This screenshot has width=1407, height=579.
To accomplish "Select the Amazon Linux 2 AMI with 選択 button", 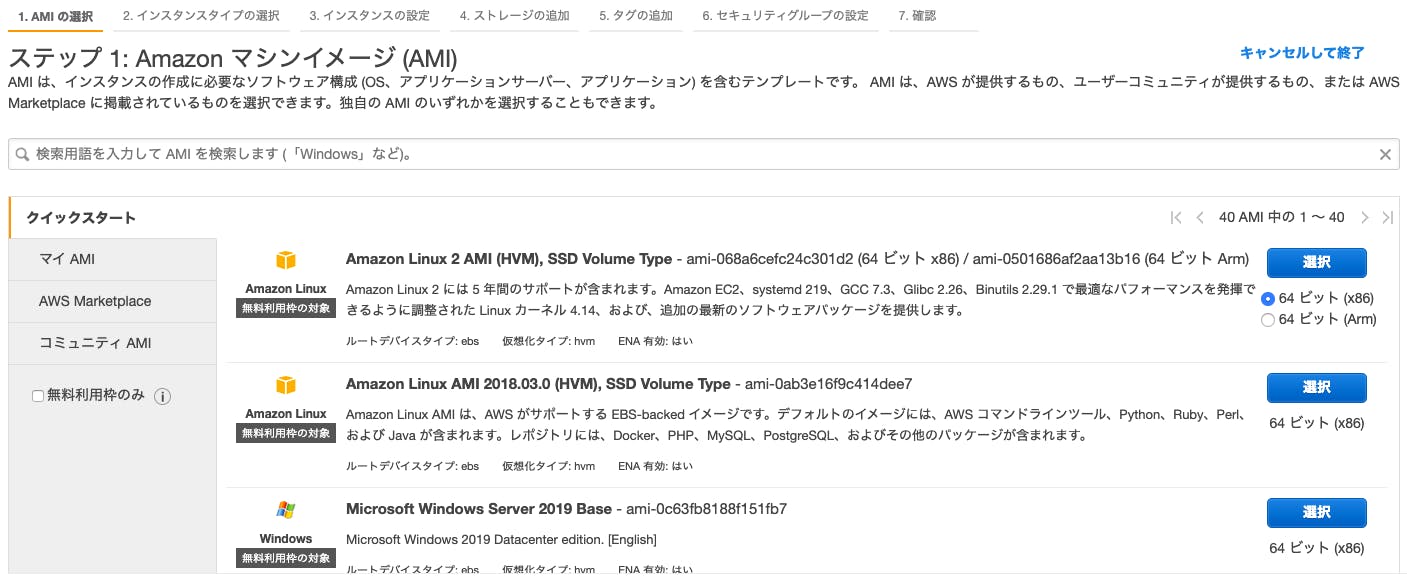I will (1316, 263).
